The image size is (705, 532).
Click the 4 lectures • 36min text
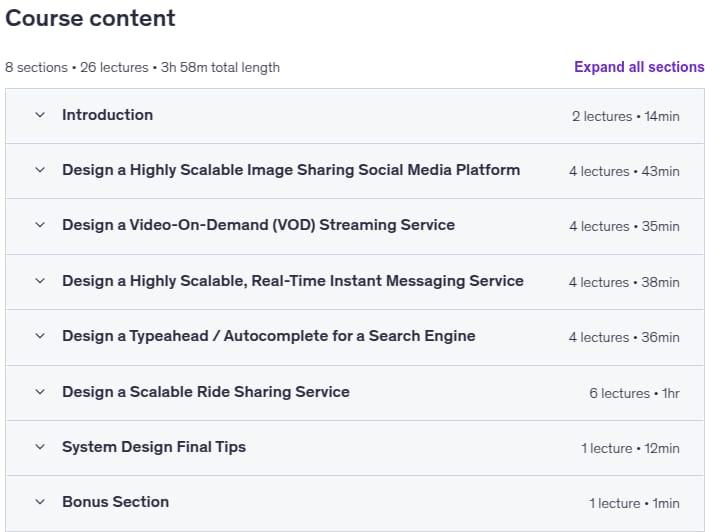coord(624,337)
